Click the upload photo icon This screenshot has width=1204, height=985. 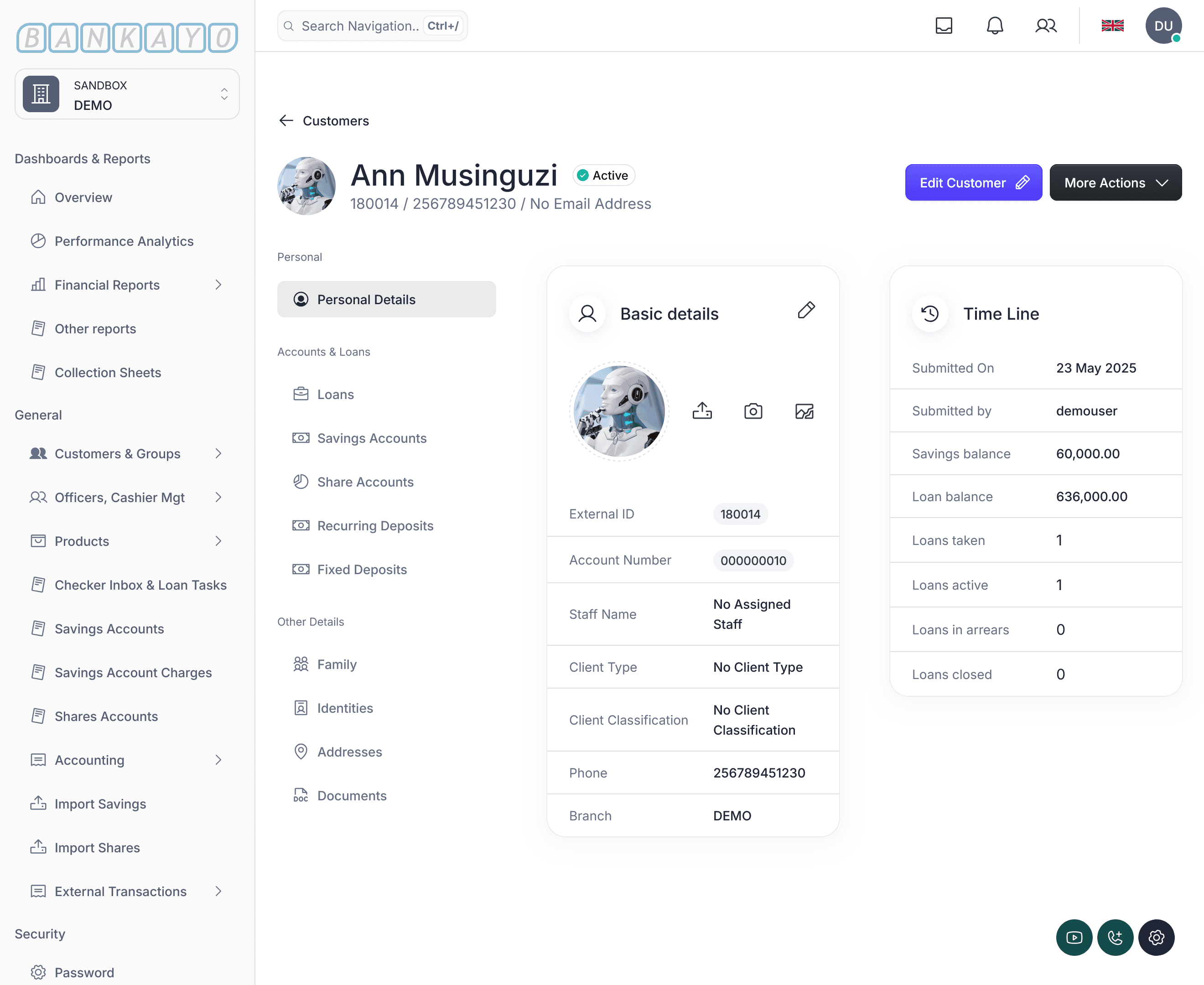click(x=702, y=411)
